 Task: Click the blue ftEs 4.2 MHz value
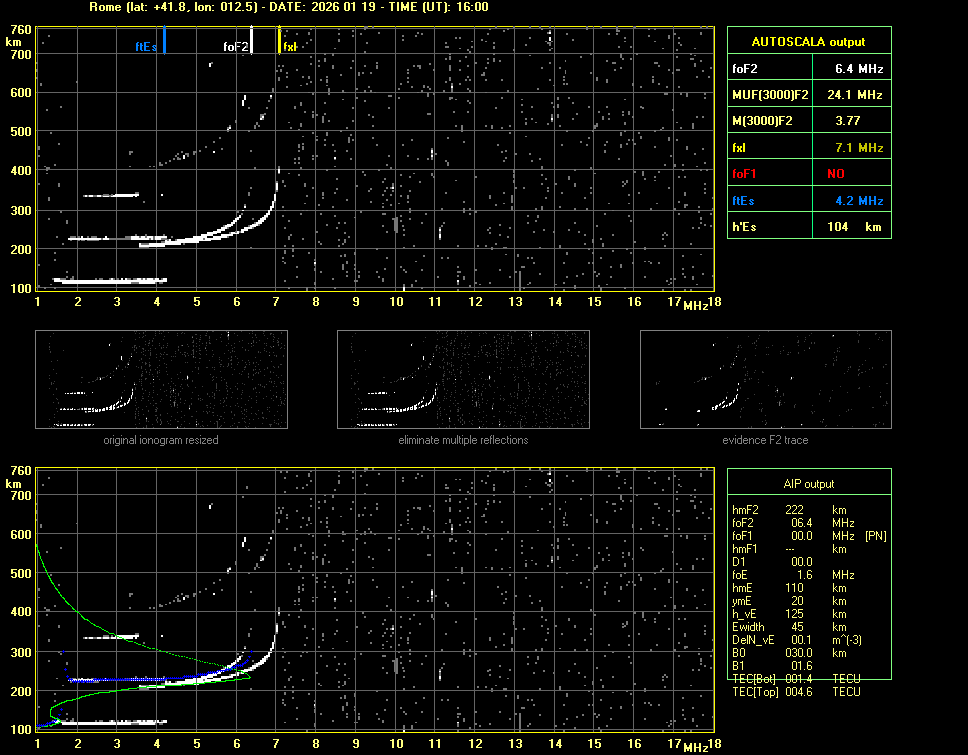[859, 200]
